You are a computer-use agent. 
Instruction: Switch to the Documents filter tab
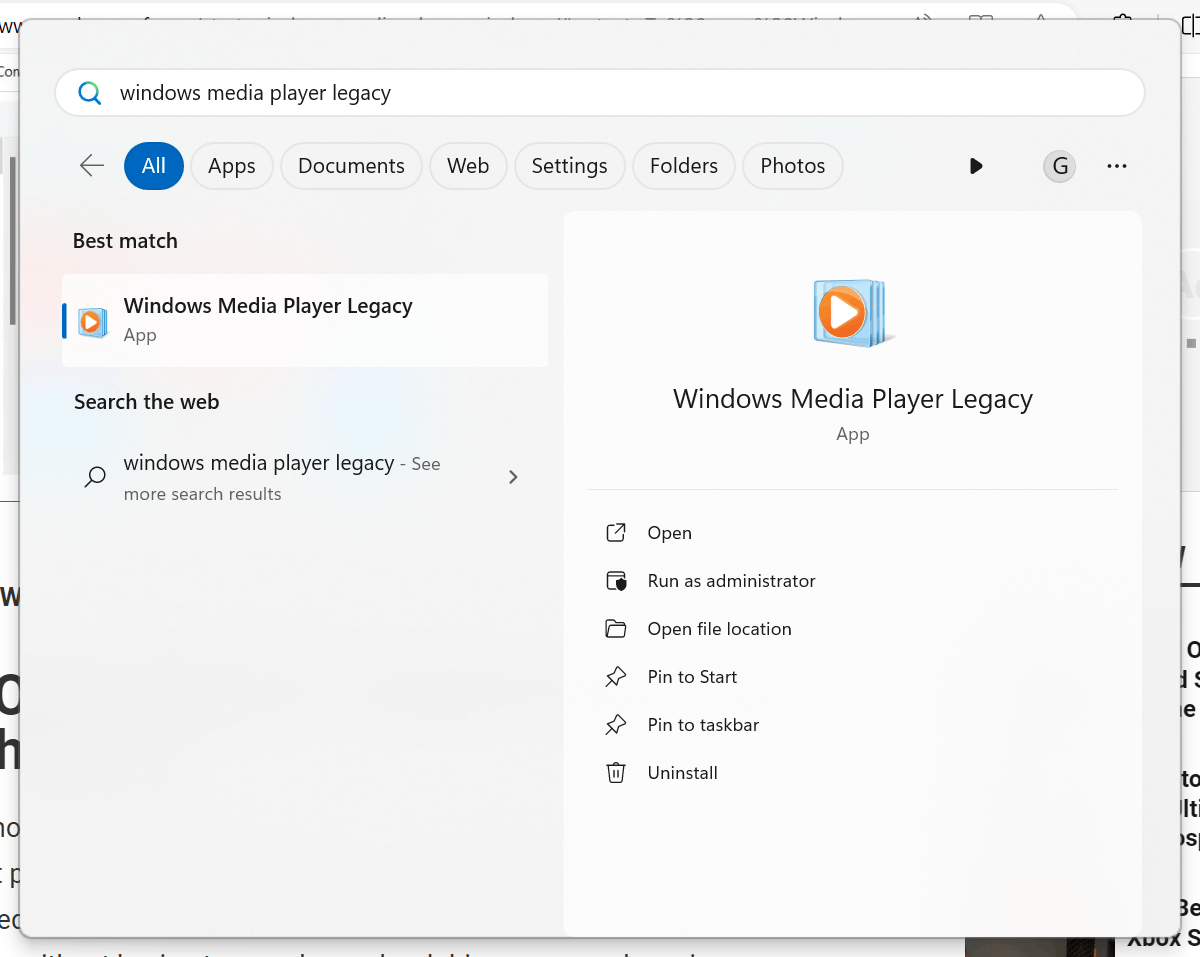coord(351,166)
